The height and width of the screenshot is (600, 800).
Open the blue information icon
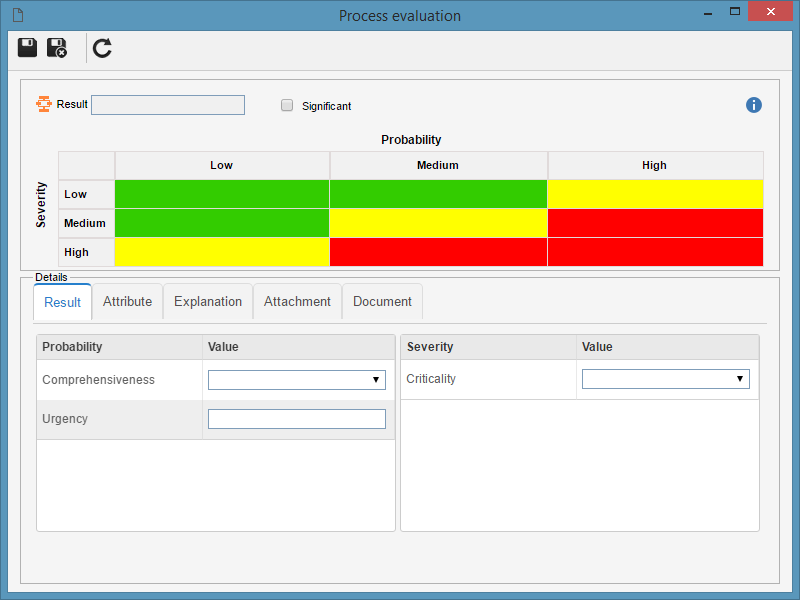point(754,105)
